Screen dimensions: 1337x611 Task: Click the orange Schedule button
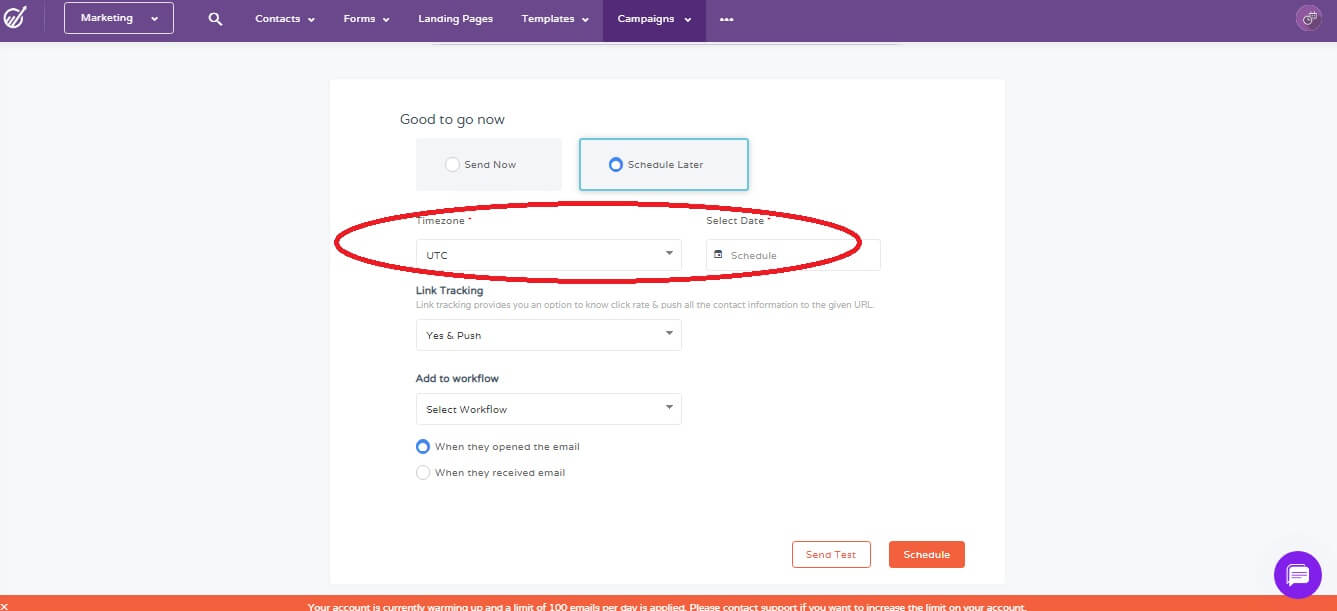pos(926,554)
